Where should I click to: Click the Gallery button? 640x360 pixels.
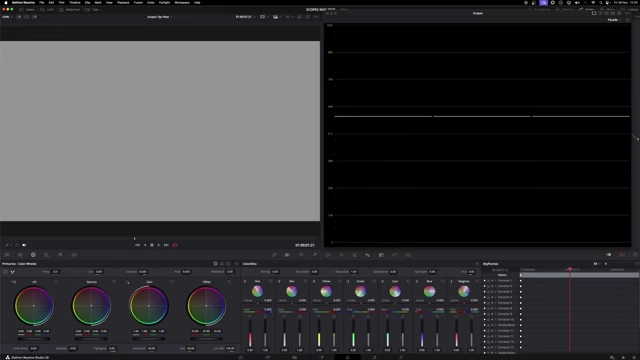[x=27, y=9]
